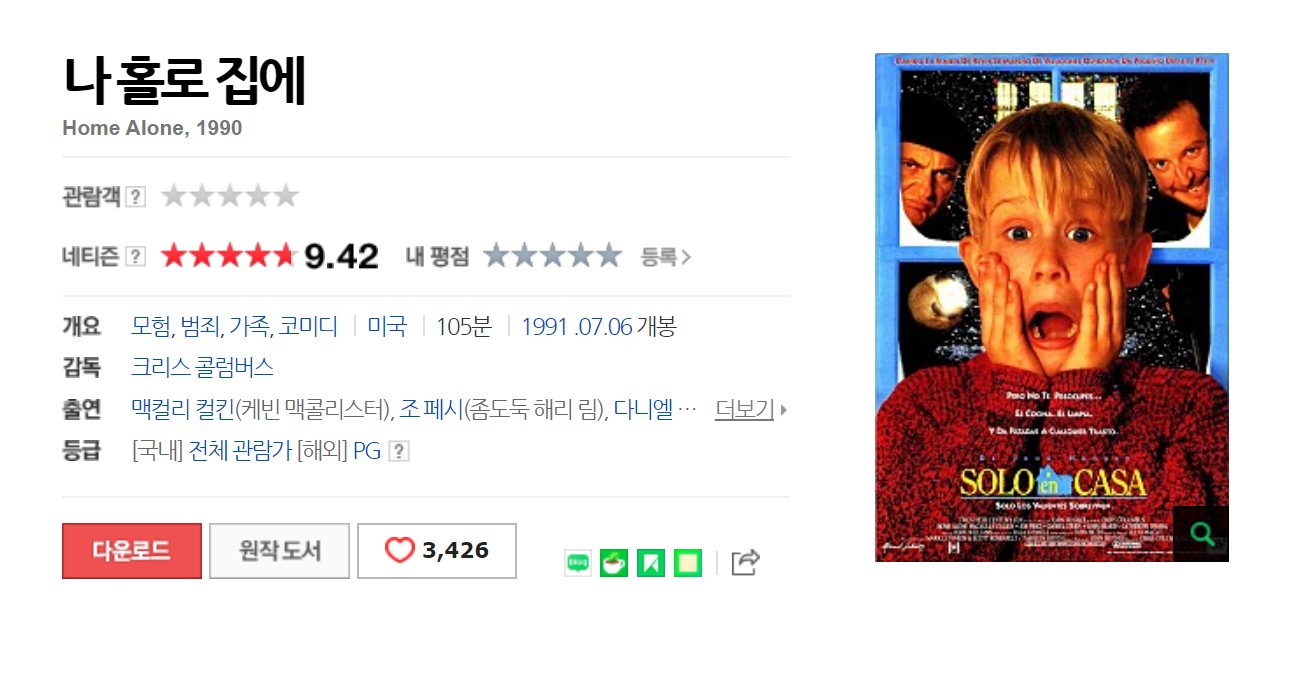
Task: Open the help icon beside 네티즌
Action: pos(136,257)
